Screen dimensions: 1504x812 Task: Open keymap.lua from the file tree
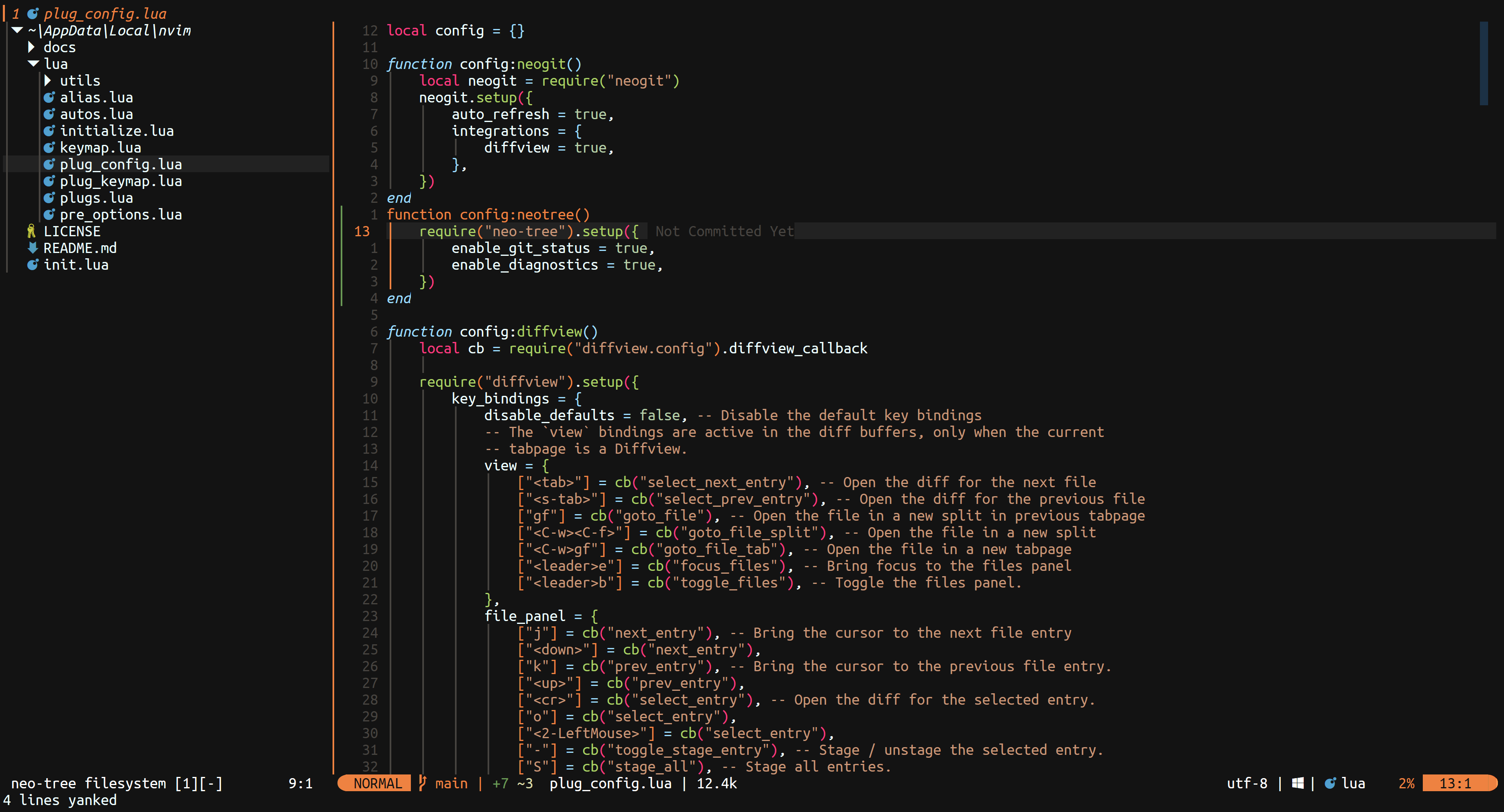click(x=100, y=148)
